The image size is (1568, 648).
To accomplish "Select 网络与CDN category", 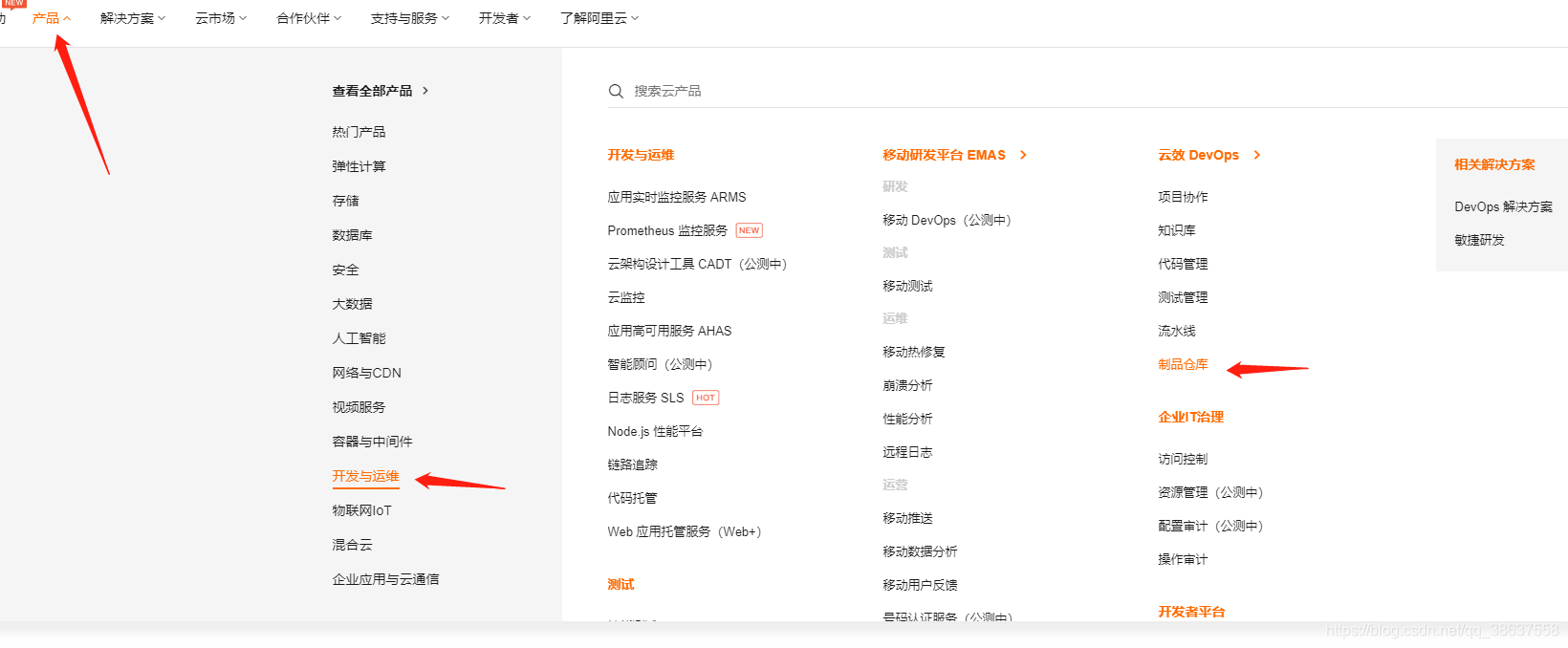I will coord(366,373).
